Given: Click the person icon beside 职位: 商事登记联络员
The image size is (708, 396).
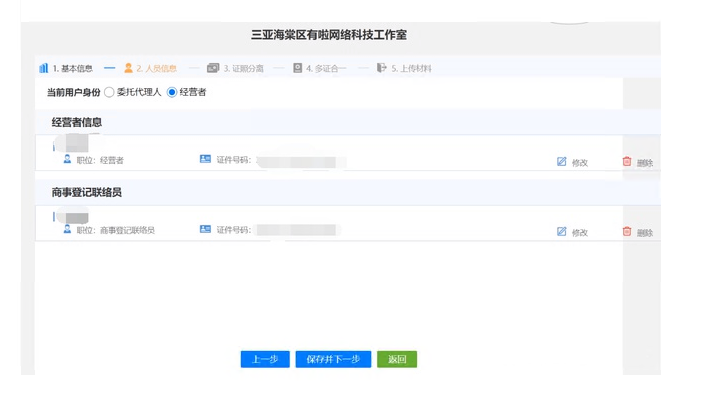Looking at the screenshot, I should (x=67, y=229).
